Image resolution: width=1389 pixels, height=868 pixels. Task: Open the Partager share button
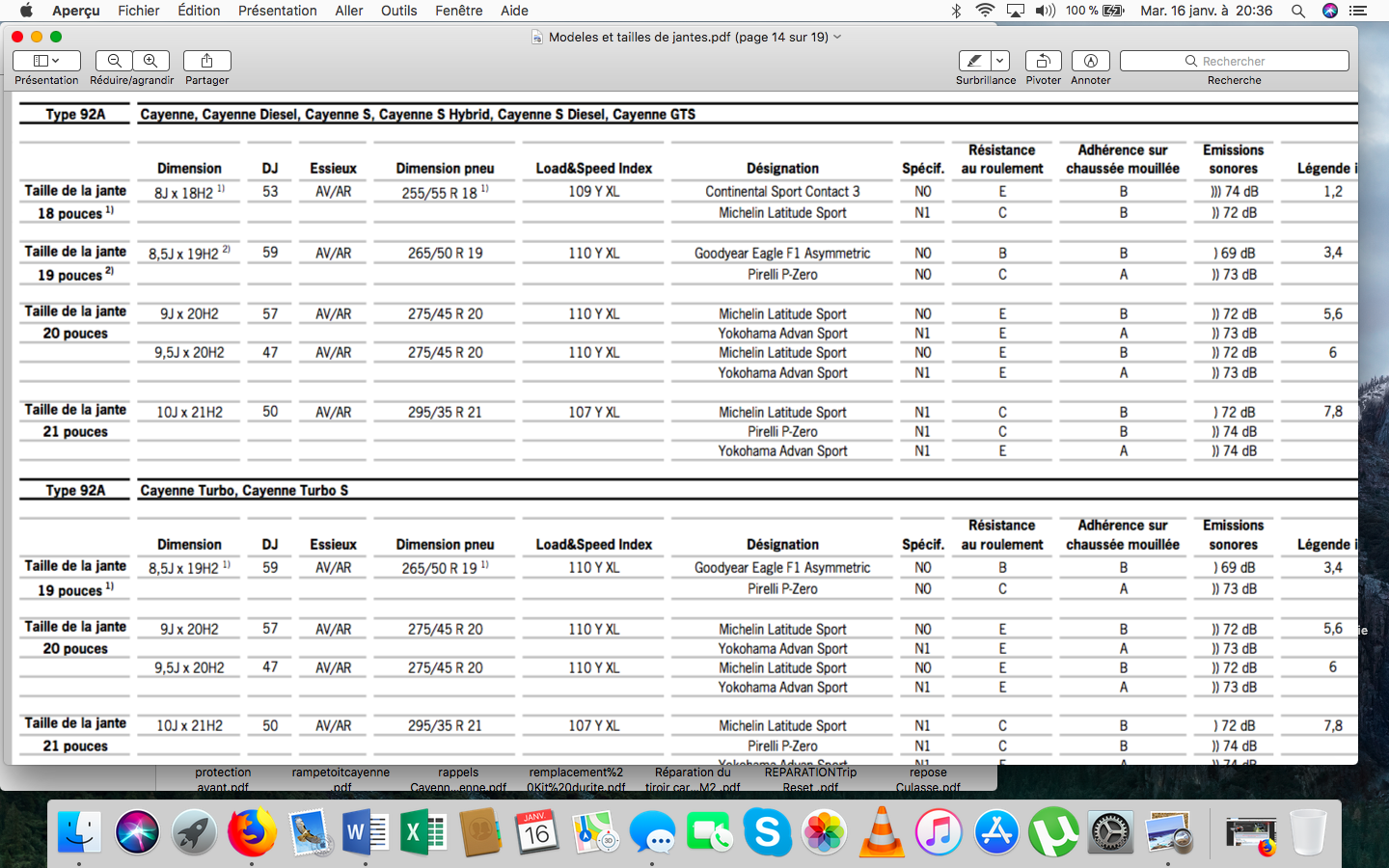pyautogui.click(x=206, y=61)
